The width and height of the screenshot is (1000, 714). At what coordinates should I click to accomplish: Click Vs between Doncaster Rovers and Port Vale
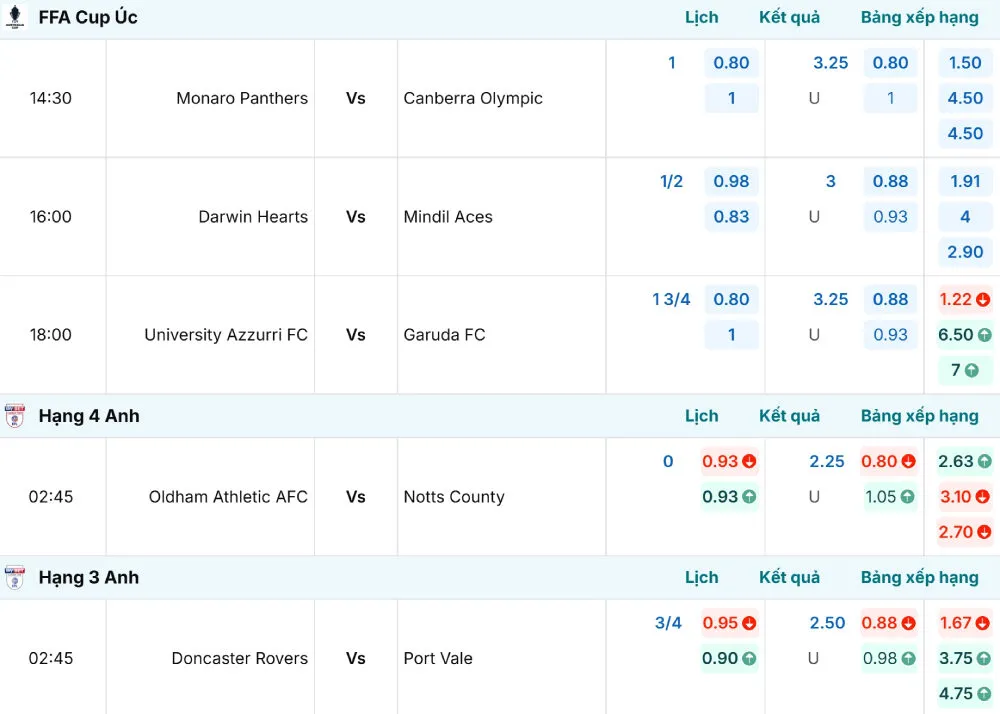point(356,659)
